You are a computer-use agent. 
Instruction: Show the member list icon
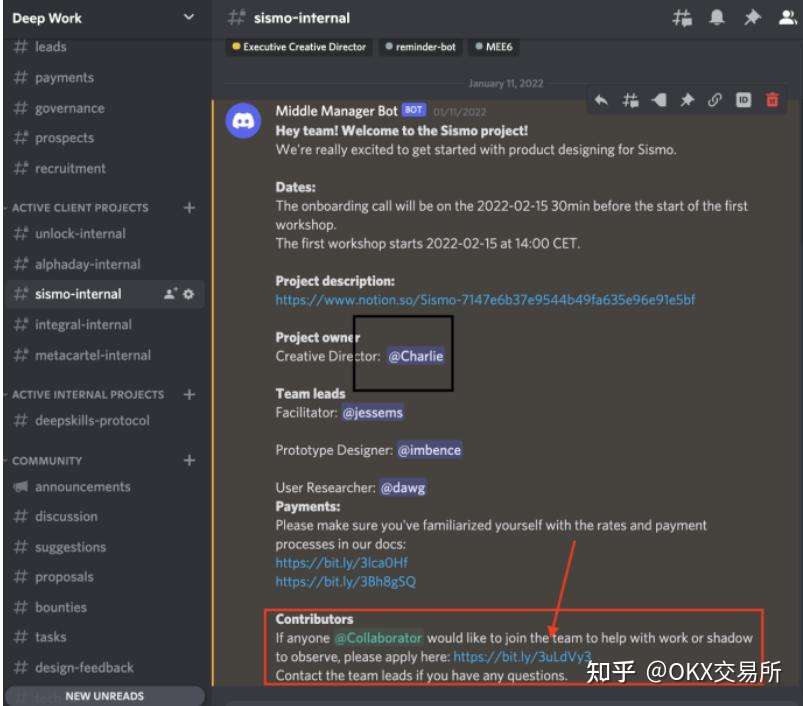click(787, 17)
